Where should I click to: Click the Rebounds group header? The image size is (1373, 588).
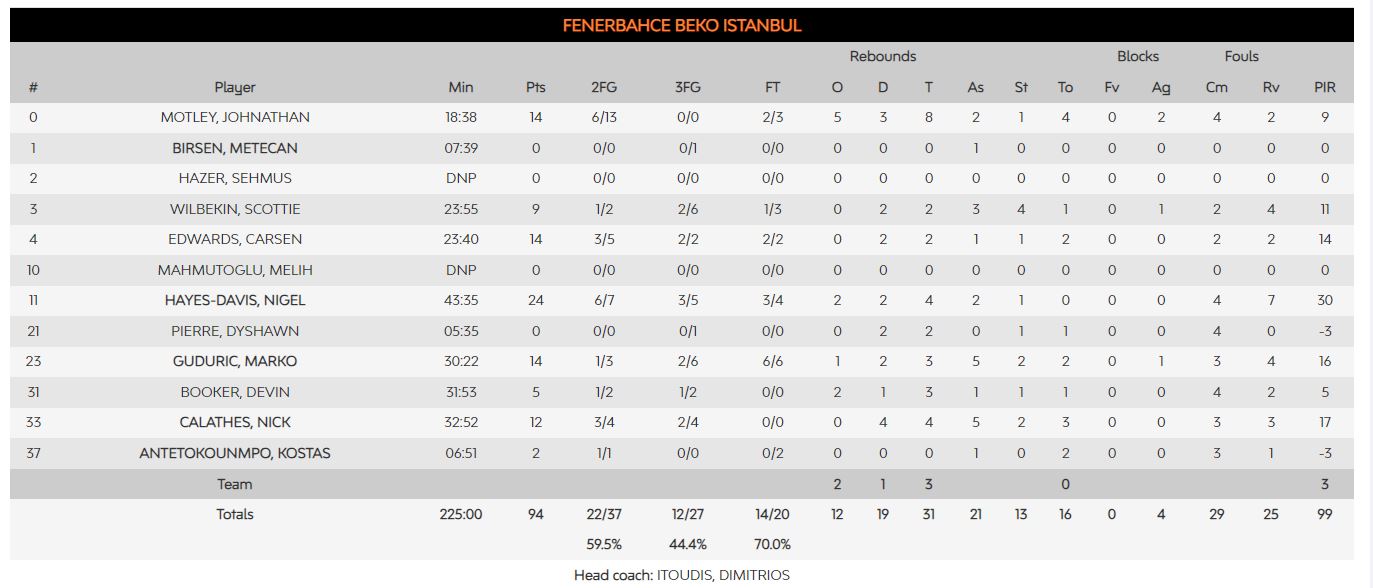[x=883, y=57]
